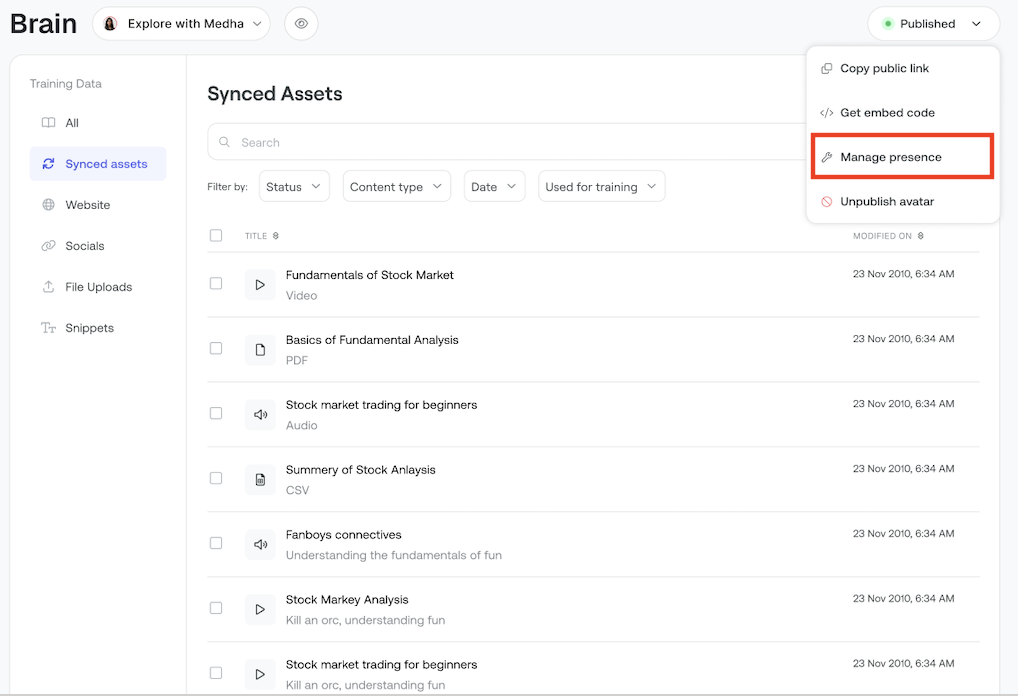Click the CSV file icon for Summery of Stock Anlaysis

click(x=260, y=480)
